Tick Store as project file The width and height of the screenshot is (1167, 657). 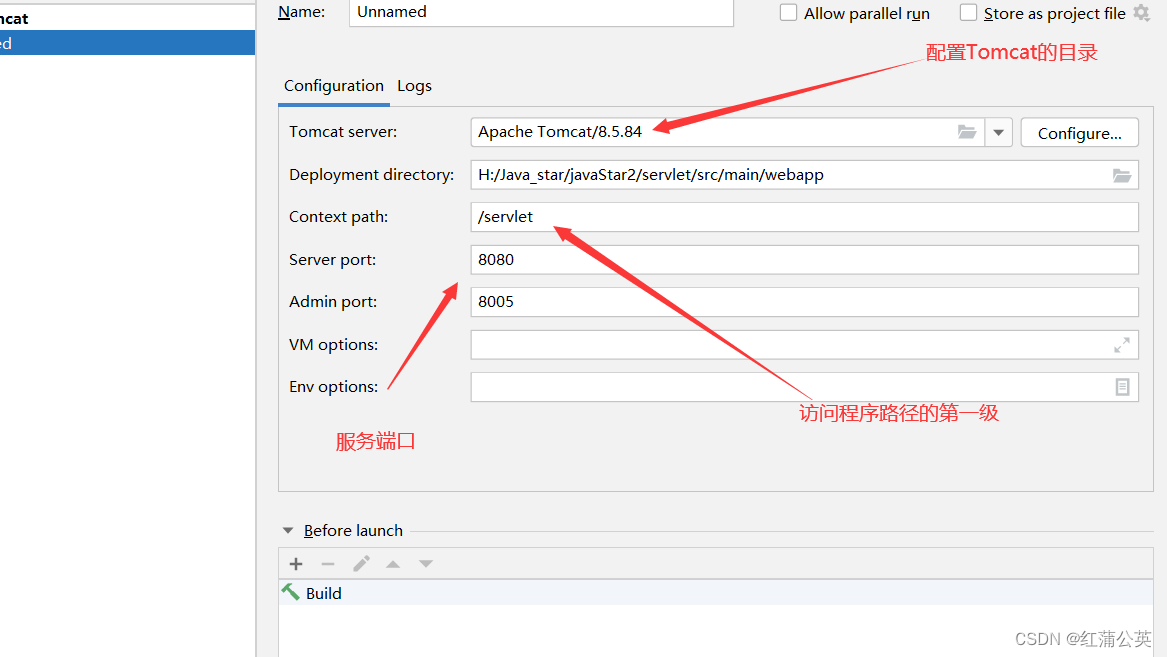[968, 13]
